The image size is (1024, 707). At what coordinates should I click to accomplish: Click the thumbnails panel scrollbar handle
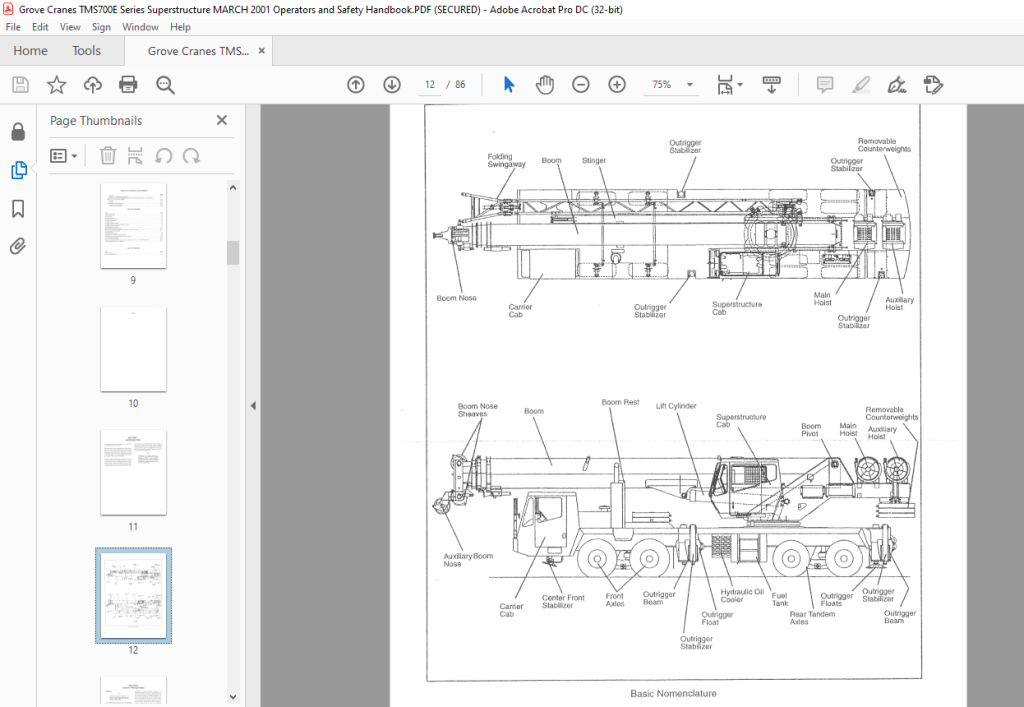click(x=232, y=253)
